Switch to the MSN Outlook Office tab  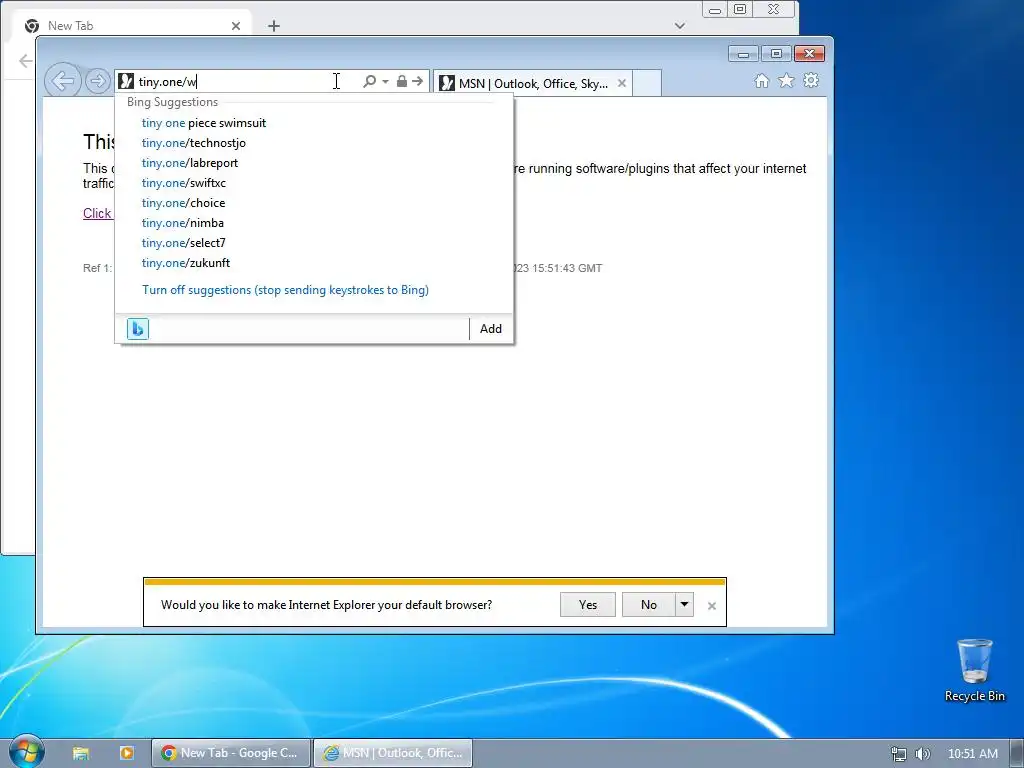pos(532,84)
